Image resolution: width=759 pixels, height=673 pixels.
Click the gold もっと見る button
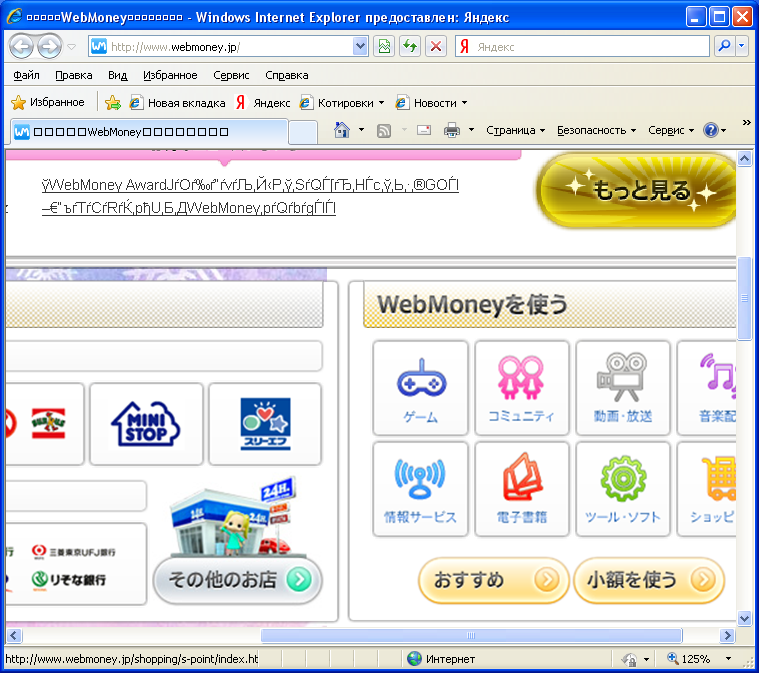coord(637,190)
